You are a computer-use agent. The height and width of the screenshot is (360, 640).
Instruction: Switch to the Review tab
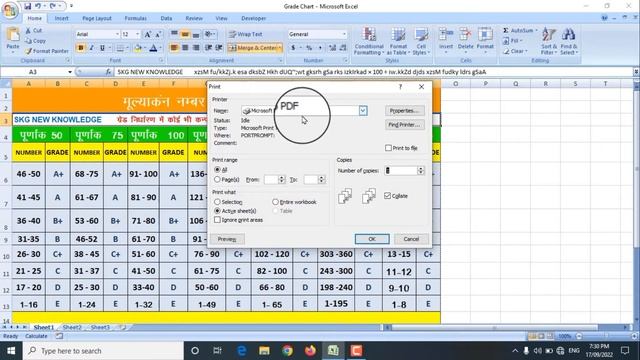(194, 18)
